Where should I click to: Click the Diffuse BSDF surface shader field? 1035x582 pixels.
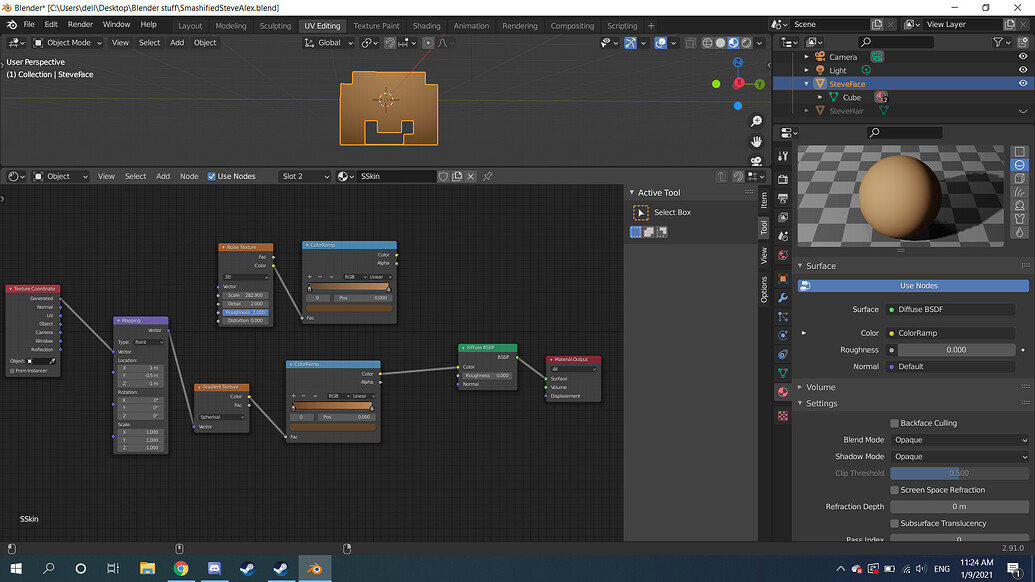click(950, 309)
